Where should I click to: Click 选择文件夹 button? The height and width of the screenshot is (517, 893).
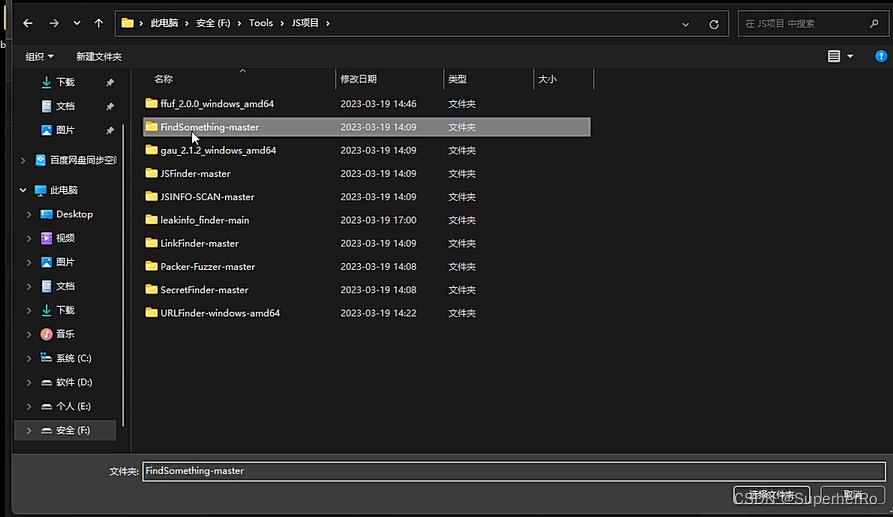pos(772,494)
